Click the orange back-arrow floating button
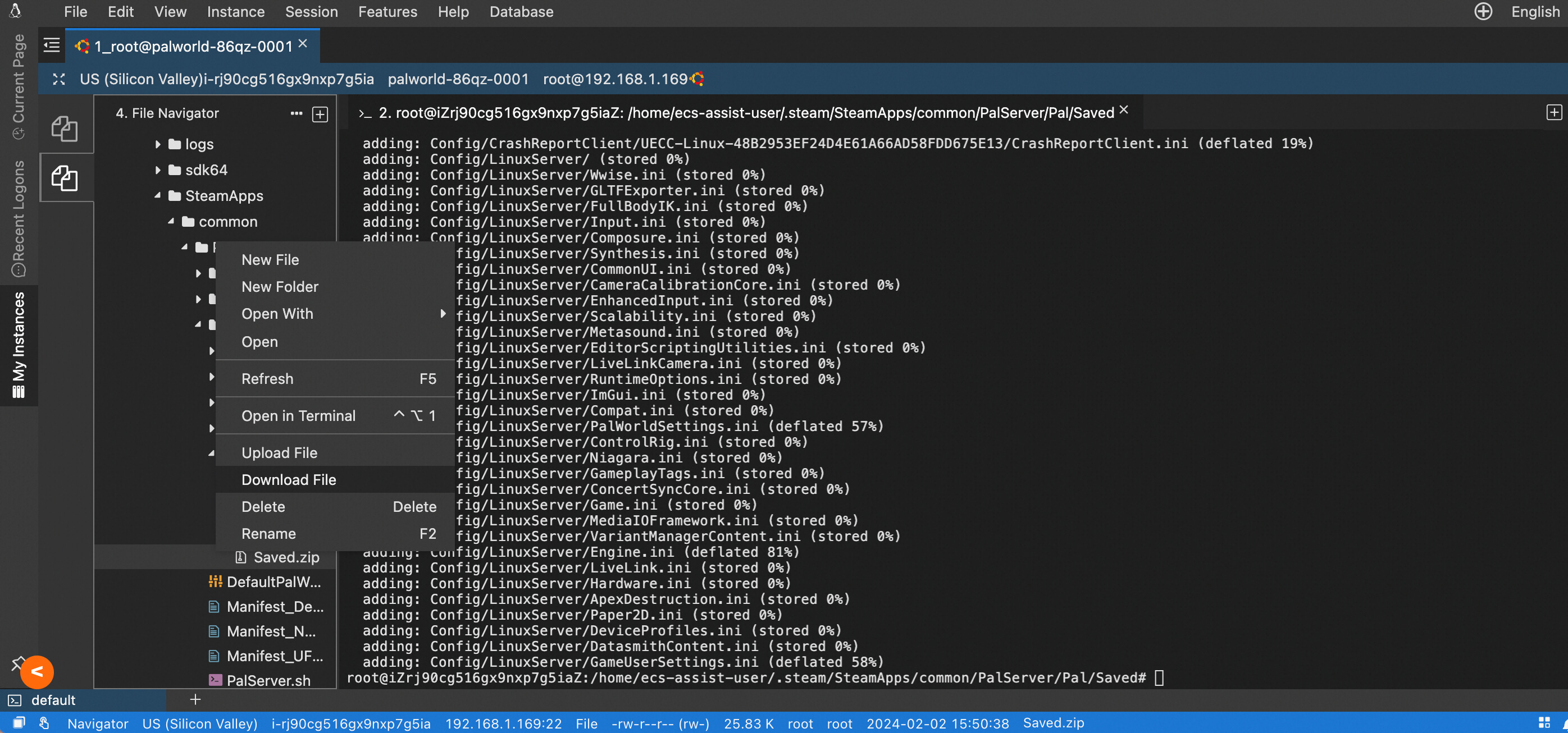 click(37, 672)
